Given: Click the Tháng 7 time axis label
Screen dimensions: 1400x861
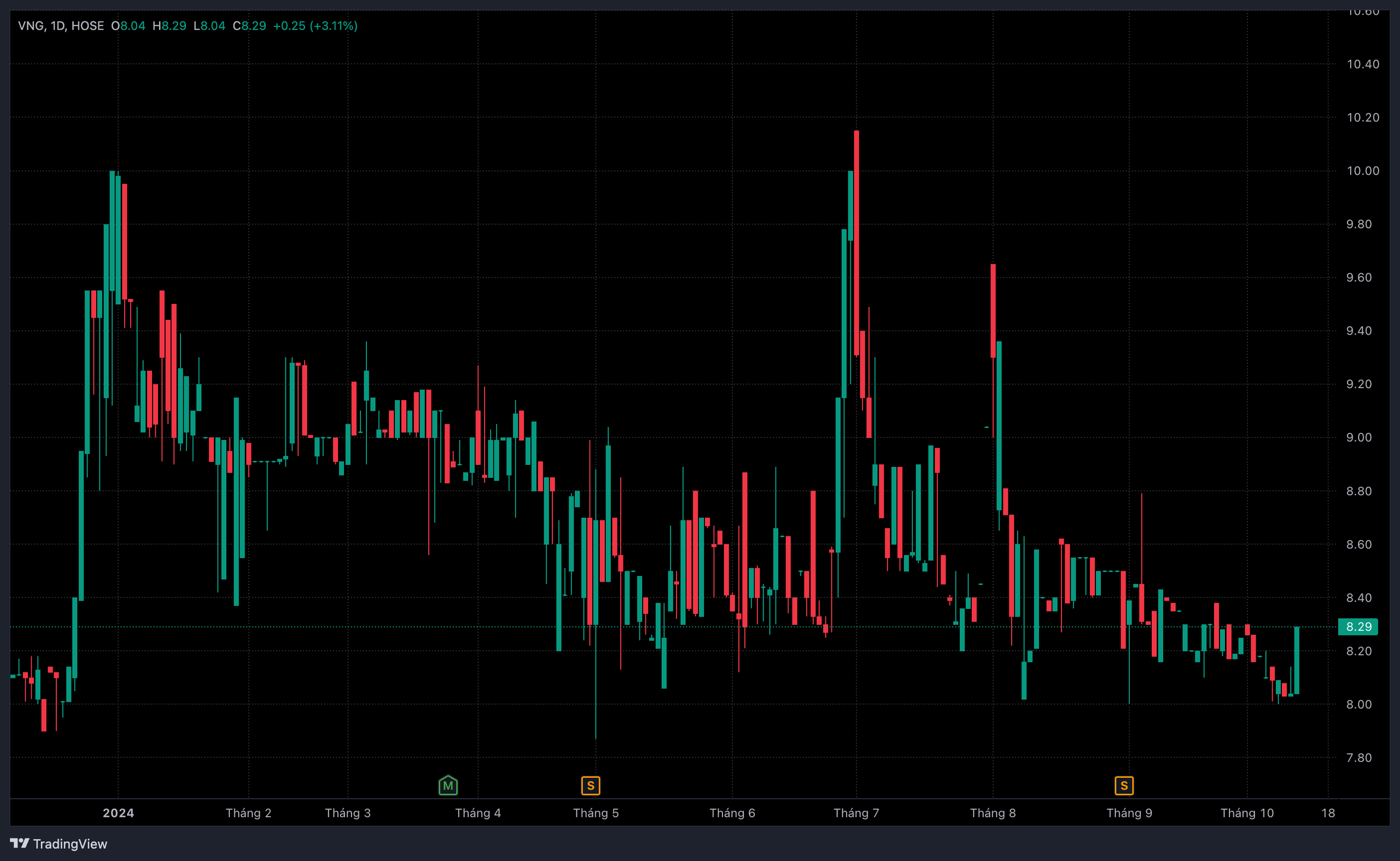Looking at the screenshot, I should pos(856,812).
